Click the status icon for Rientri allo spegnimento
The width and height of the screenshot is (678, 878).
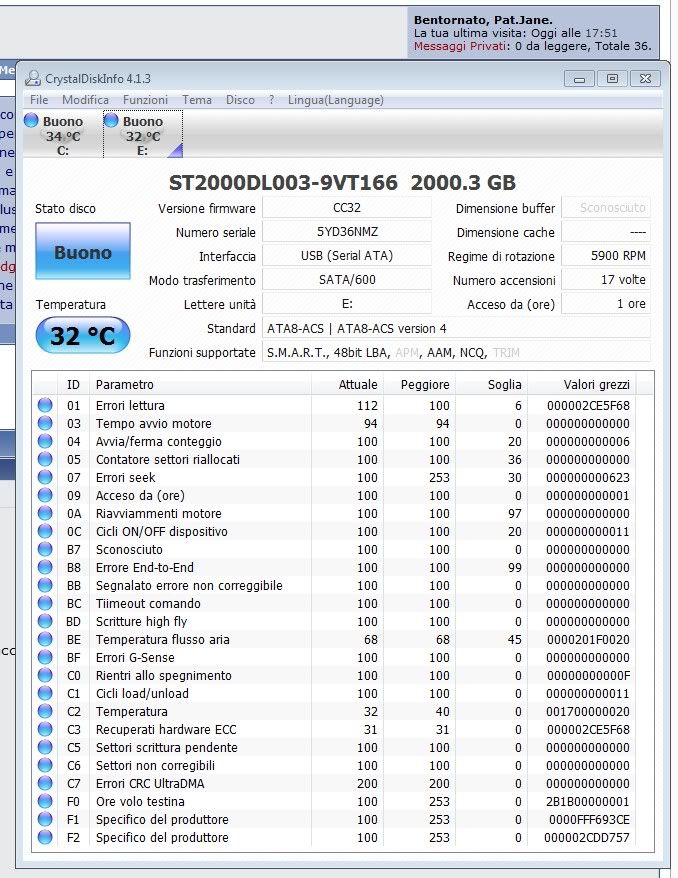point(45,675)
